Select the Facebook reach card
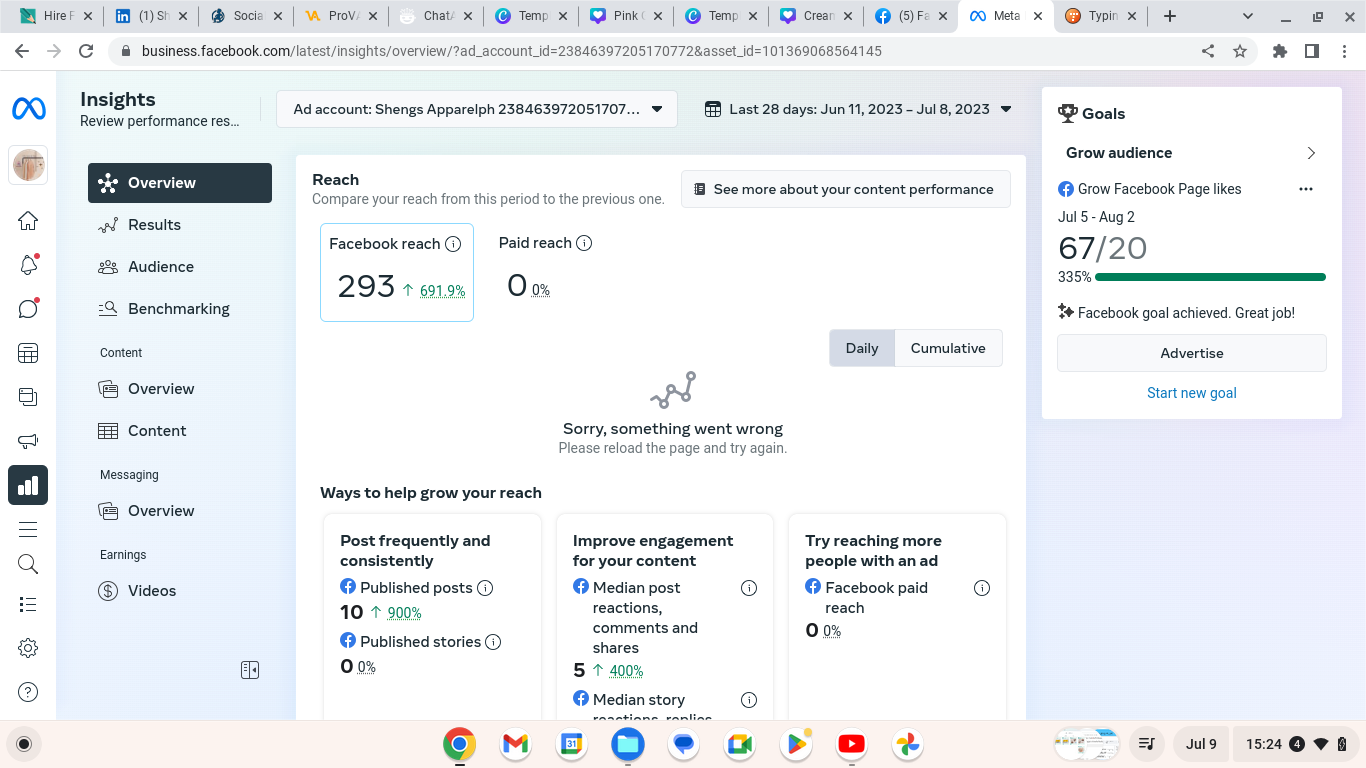Viewport: 1366px width, 768px height. click(x=397, y=272)
